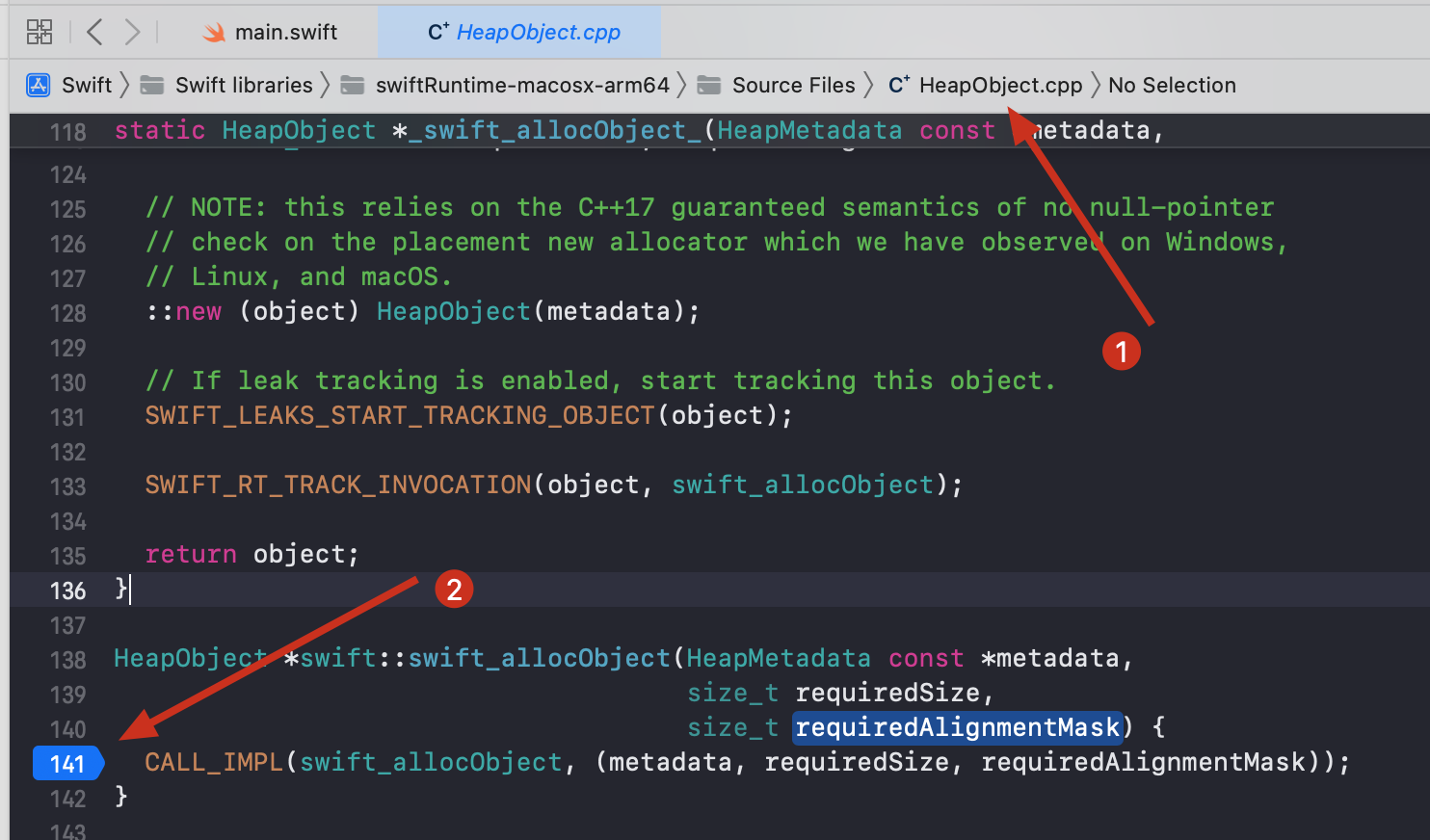
Task: Click the swiftRuntime-macosx-arm64 breadcrumb label
Action: (522, 85)
